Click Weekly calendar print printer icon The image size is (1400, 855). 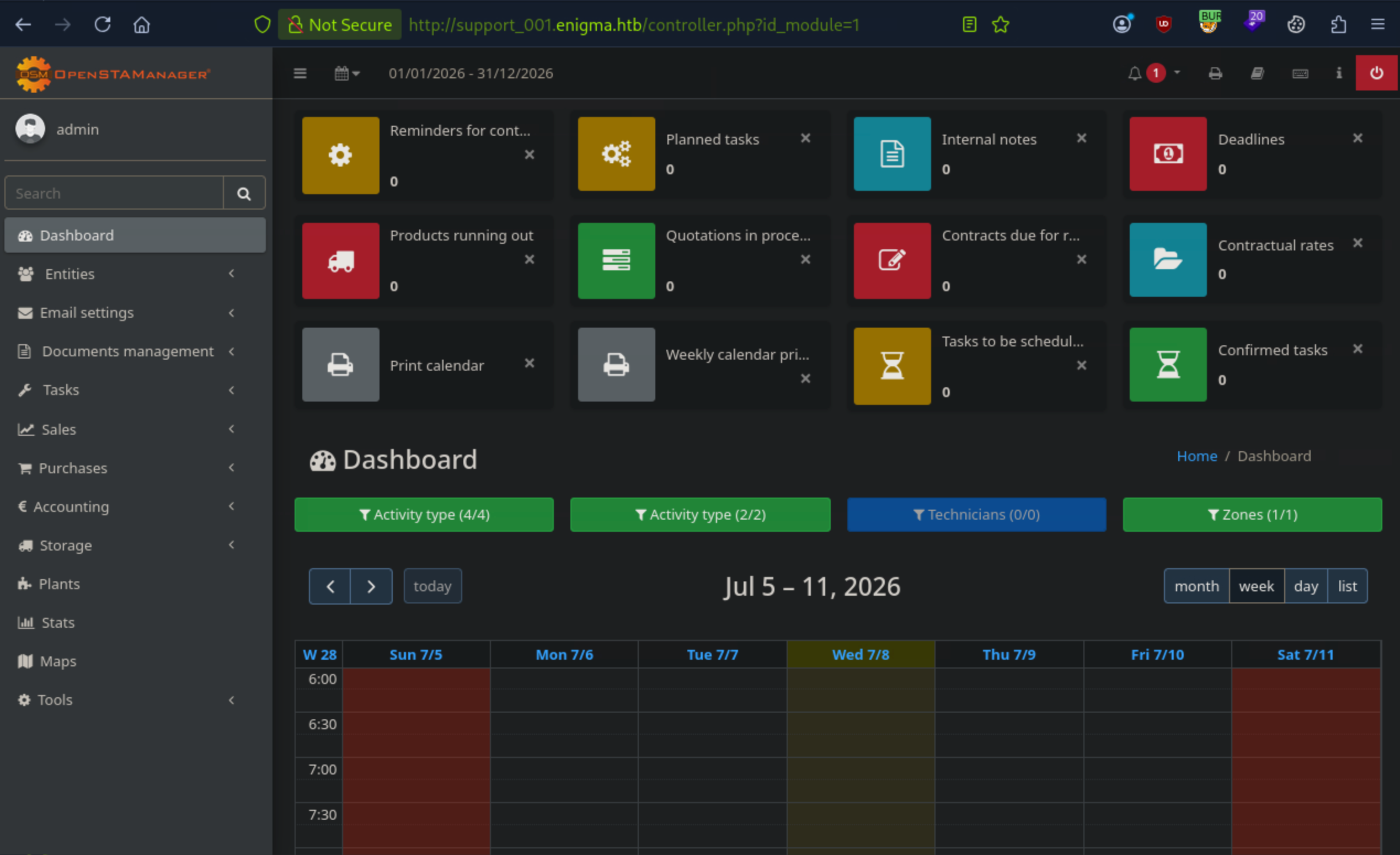coord(616,365)
